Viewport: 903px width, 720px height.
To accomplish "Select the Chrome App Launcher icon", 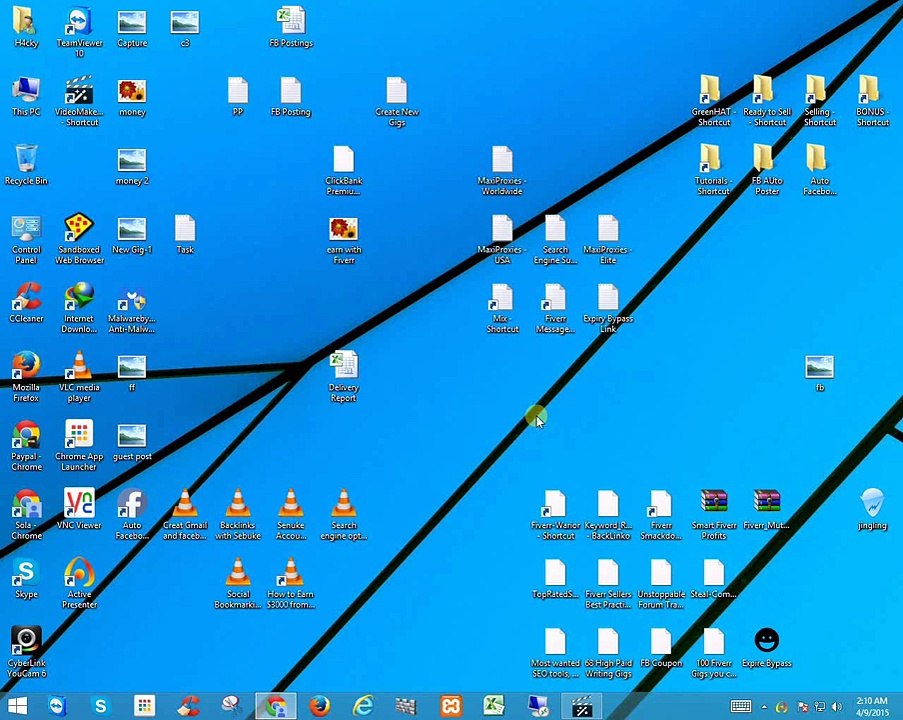I will pos(79,445).
